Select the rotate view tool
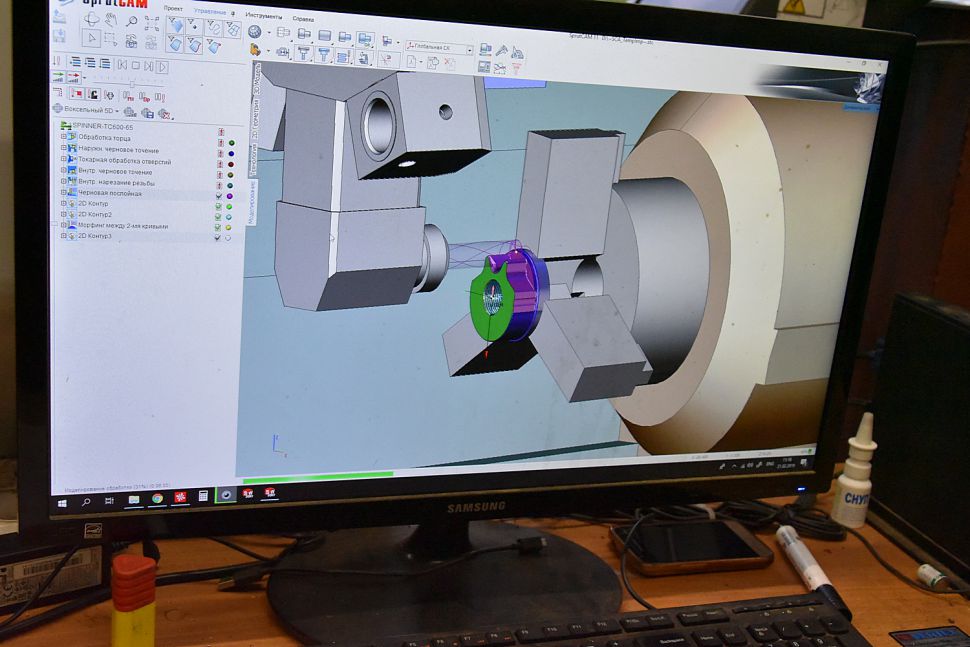 pyautogui.click(x=92, y=19)
